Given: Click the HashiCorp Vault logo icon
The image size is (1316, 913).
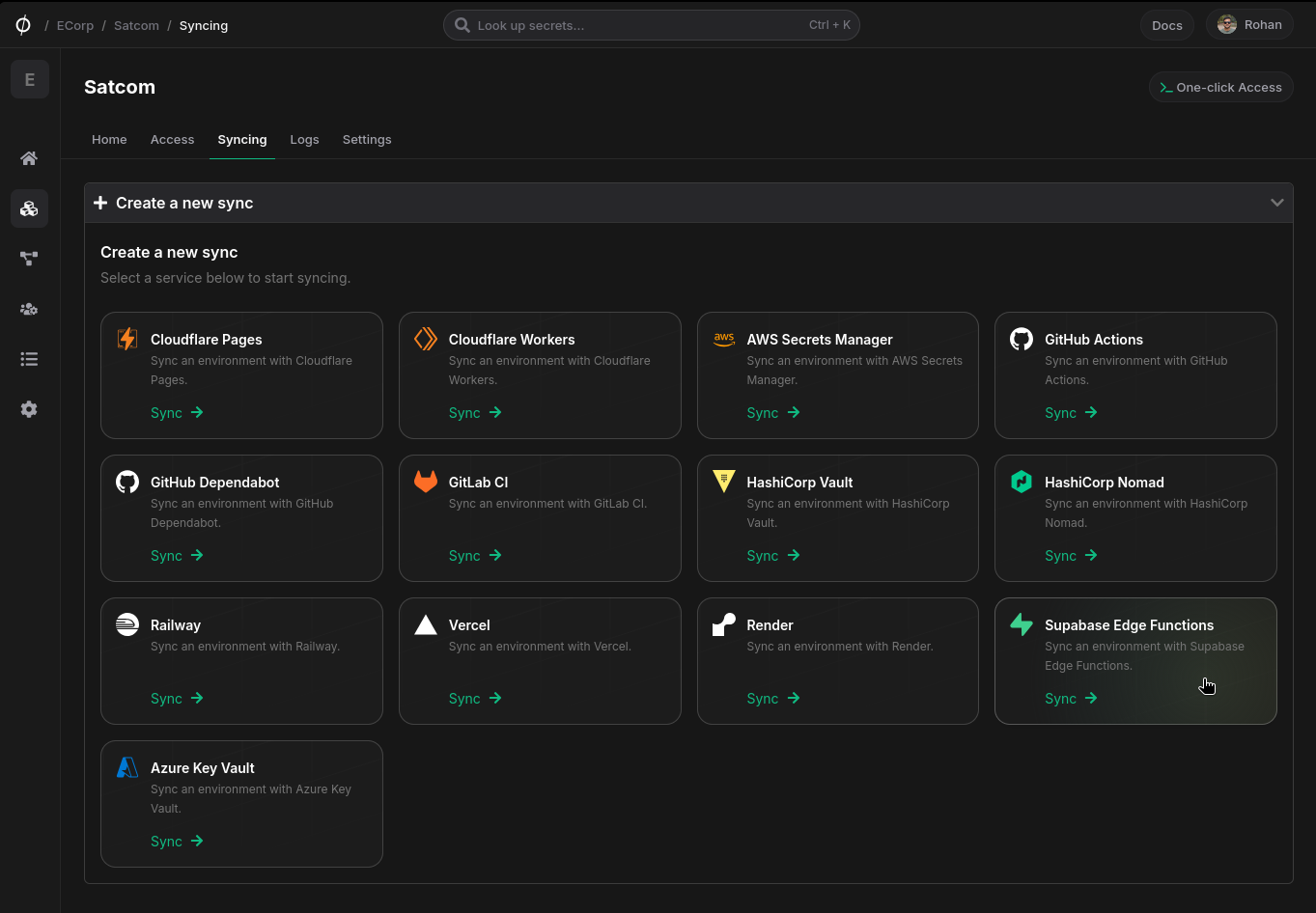Looking at the screenshot, I should [724, 482].
